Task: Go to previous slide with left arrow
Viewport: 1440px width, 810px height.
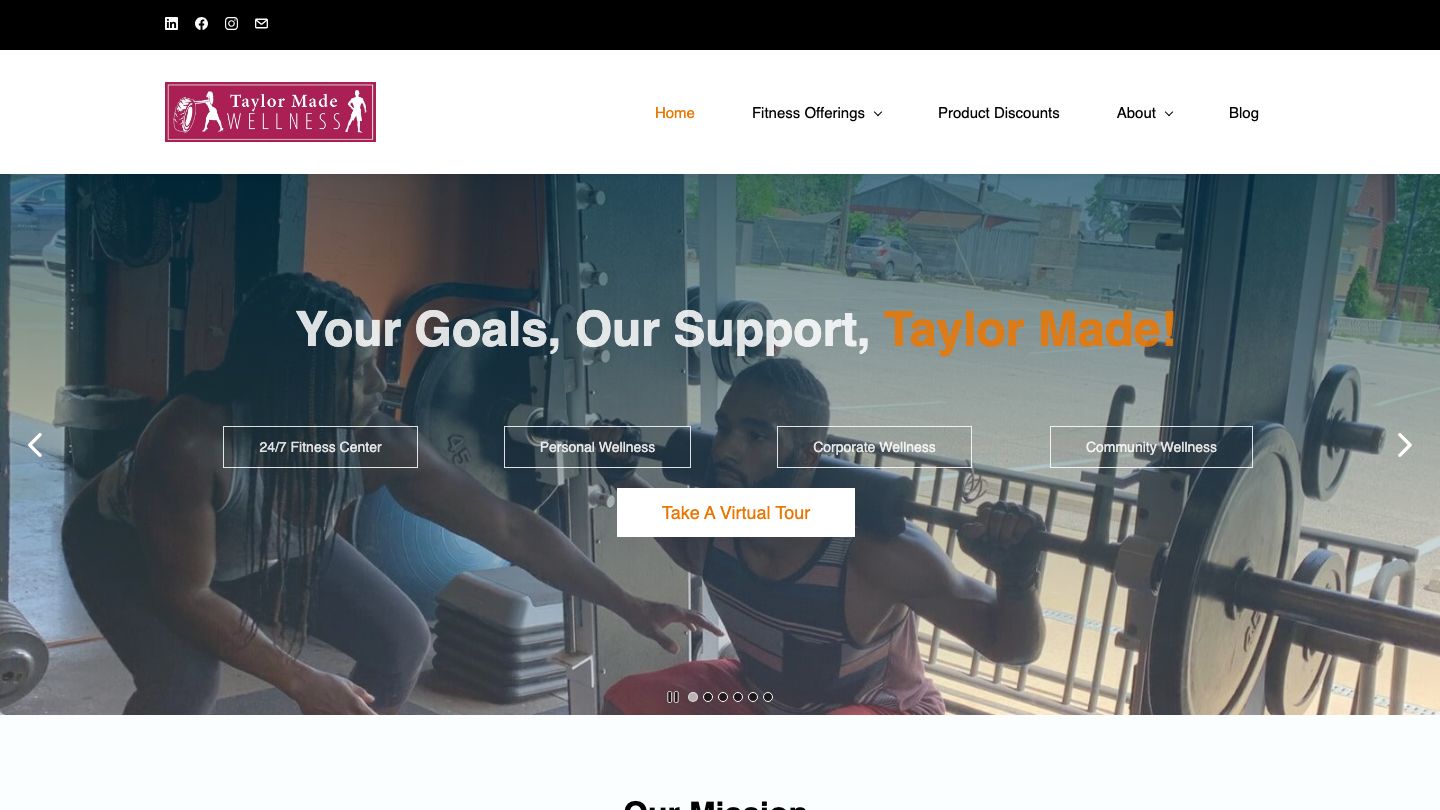Action: (35, 445)
